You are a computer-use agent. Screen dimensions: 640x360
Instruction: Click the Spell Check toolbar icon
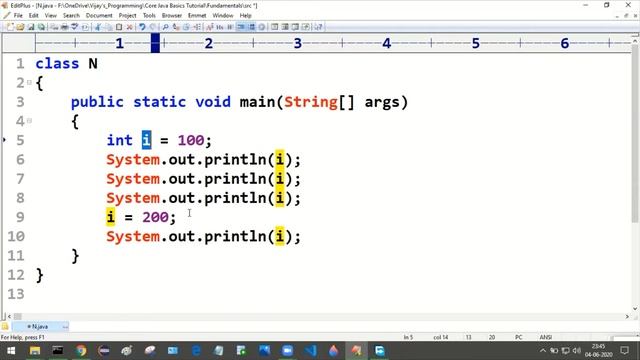click(x=75, y=27)
